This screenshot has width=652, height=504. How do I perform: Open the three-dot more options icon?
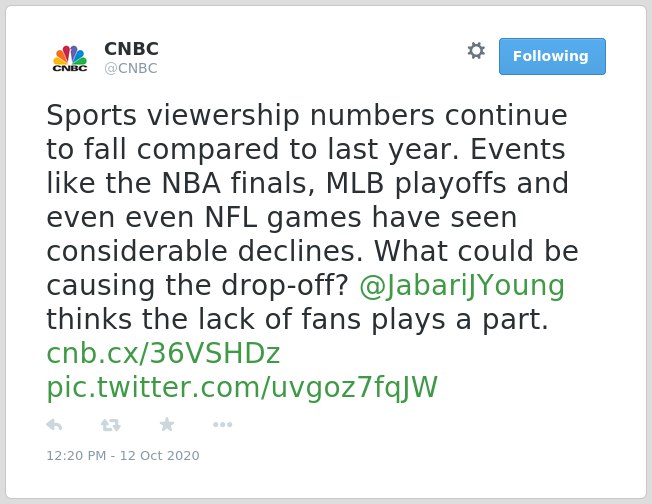tap(222, 425)
